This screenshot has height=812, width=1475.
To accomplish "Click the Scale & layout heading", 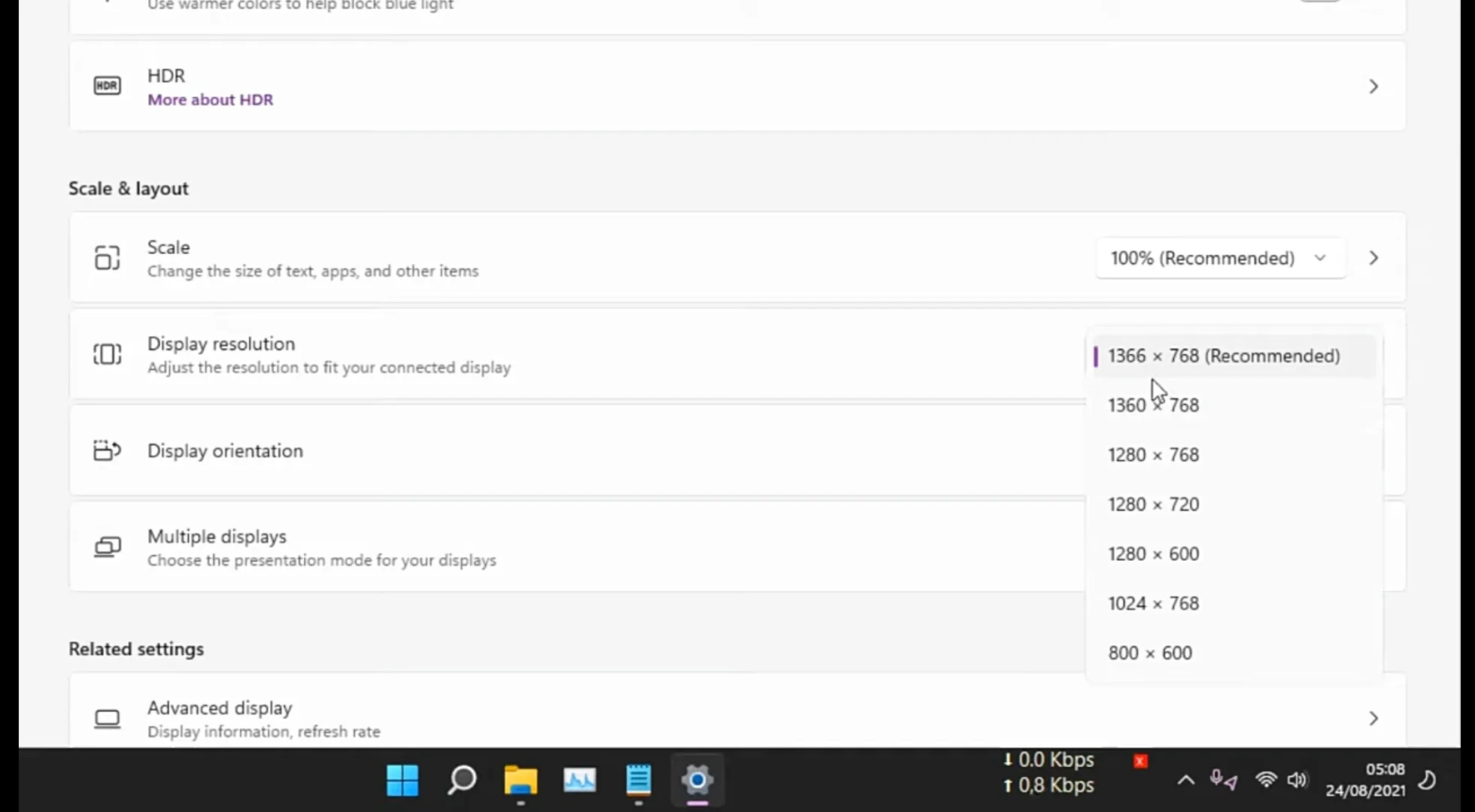I will 129,188.
